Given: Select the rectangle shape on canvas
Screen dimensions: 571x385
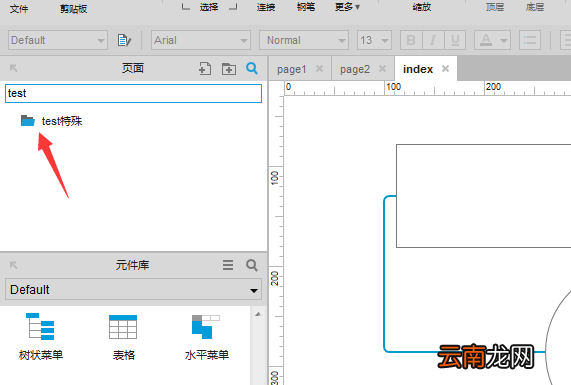Looking at the screenshot, I should point(484,196).
